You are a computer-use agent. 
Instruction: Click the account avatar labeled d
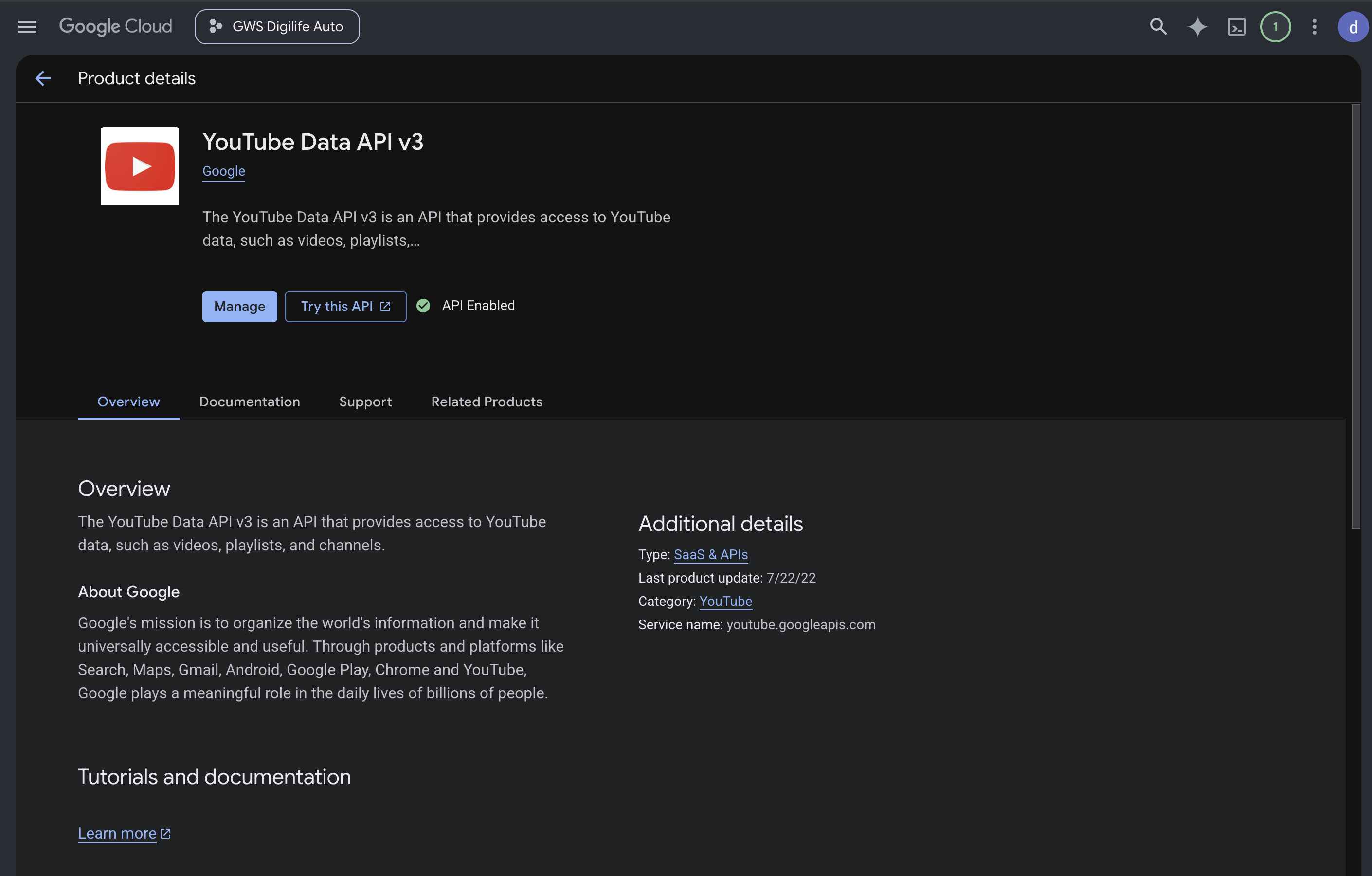point(1353,27)
